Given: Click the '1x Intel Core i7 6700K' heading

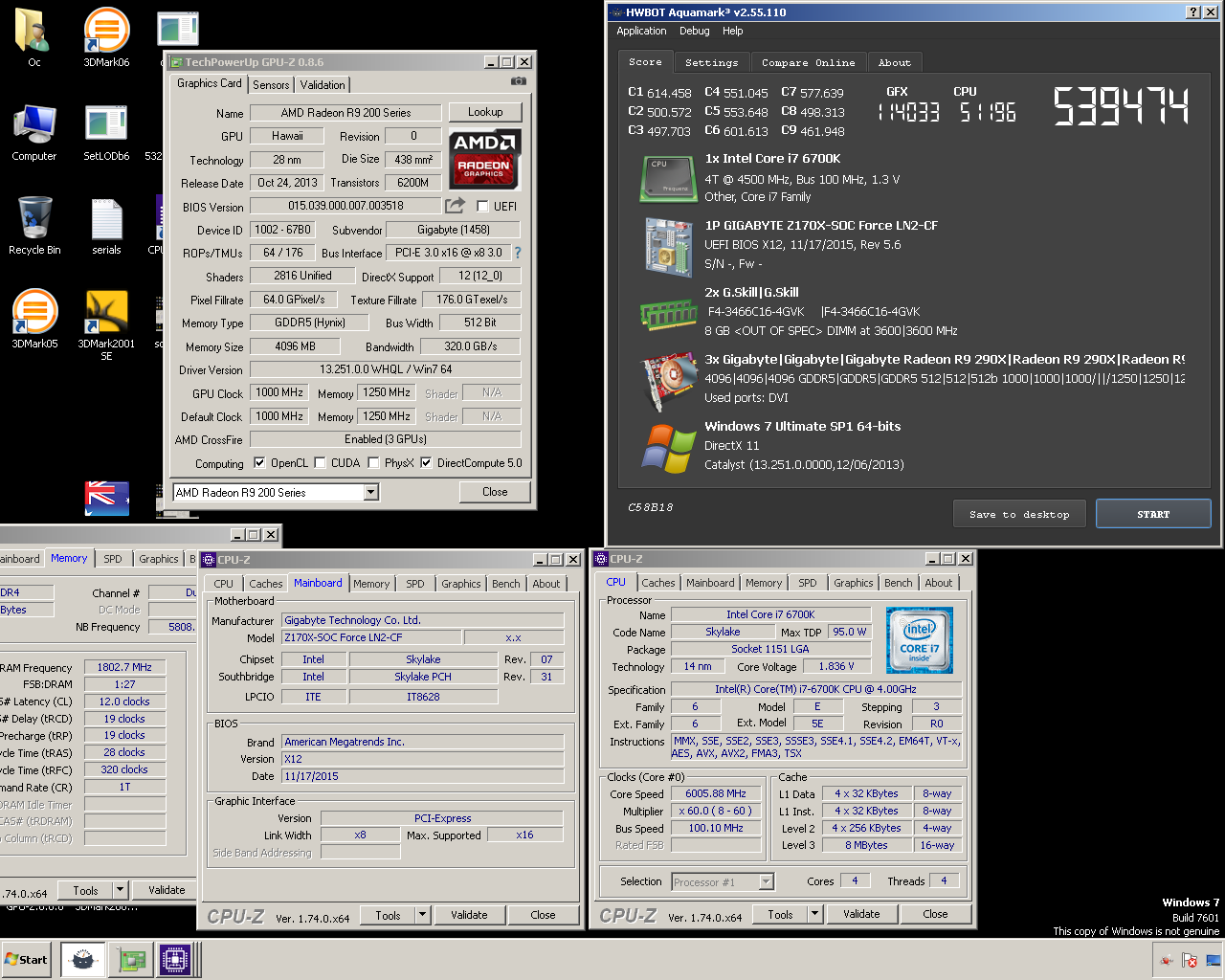Looking at the screenshot, I should 772,159.
